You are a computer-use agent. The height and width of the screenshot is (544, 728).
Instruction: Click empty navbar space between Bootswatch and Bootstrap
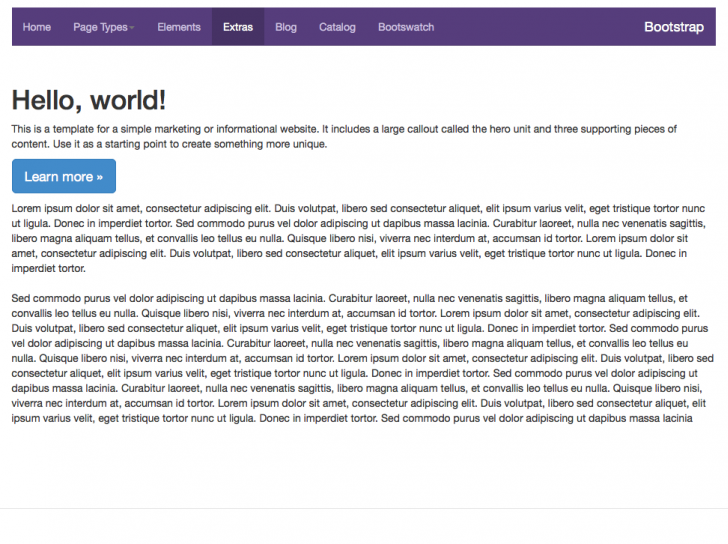[540, 27]
